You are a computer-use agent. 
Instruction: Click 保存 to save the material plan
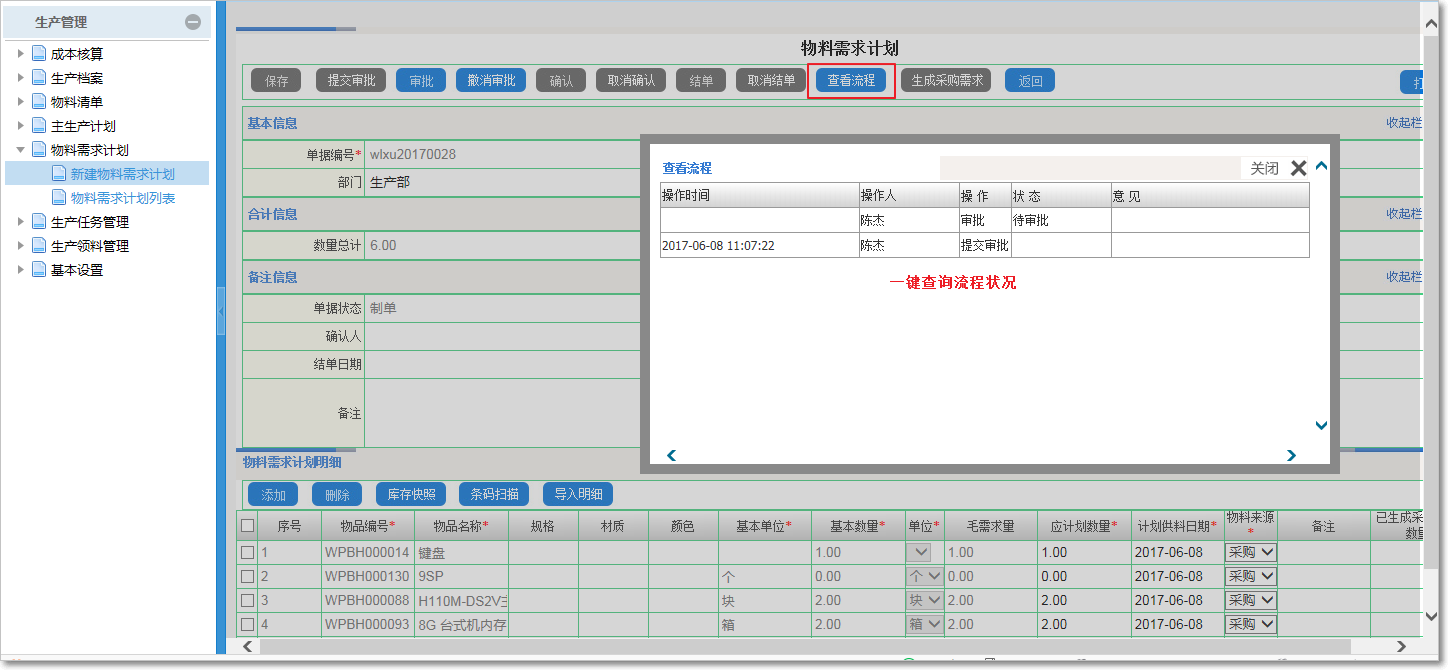[275, 81]
